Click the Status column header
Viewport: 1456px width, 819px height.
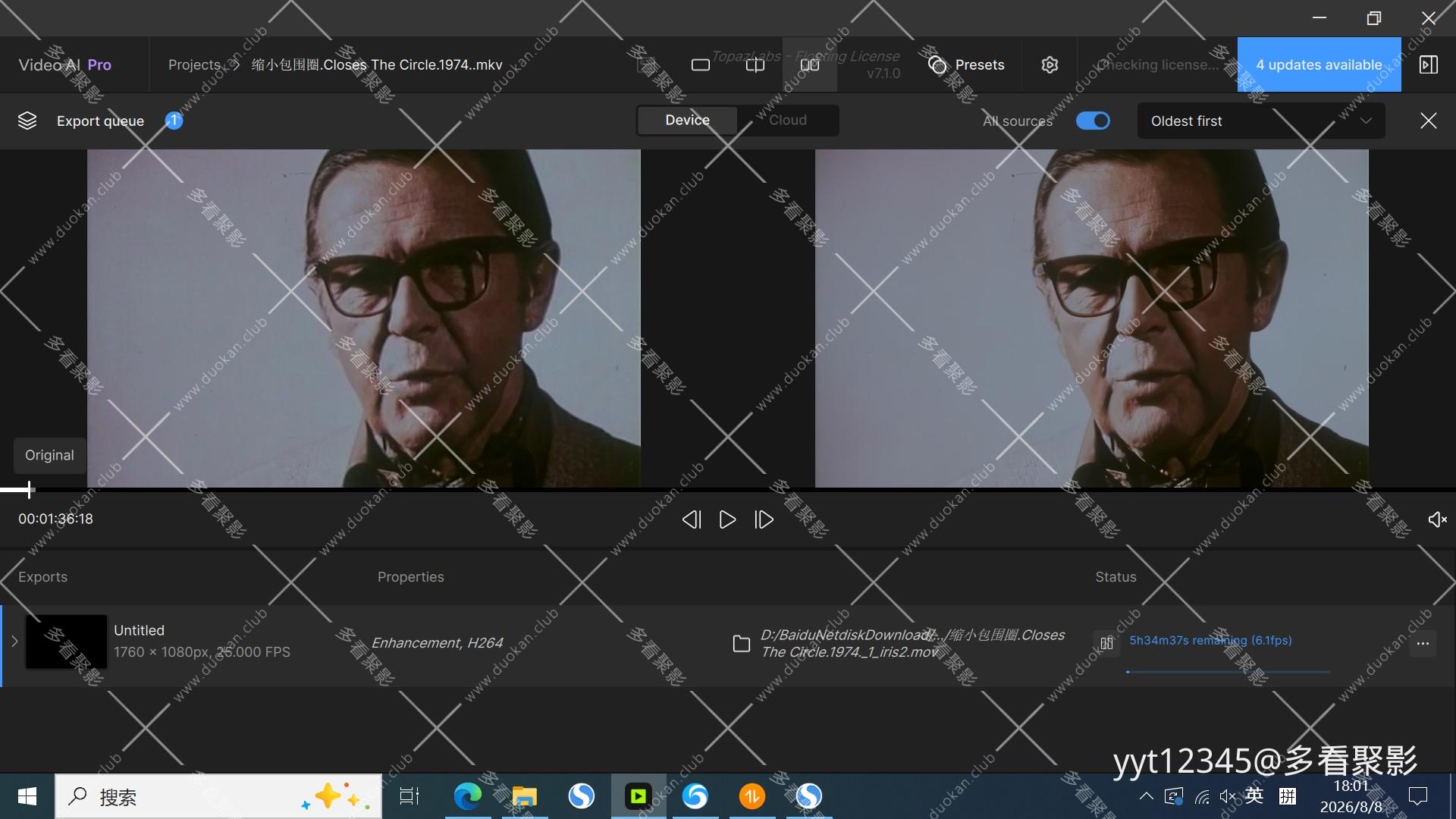[1116, 577]
